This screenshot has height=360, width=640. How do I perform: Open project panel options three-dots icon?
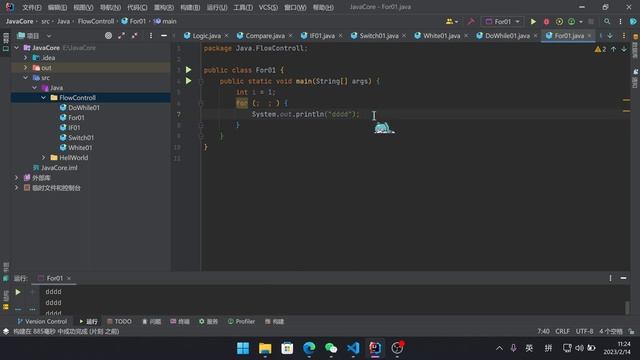click(x=151, y=36)
